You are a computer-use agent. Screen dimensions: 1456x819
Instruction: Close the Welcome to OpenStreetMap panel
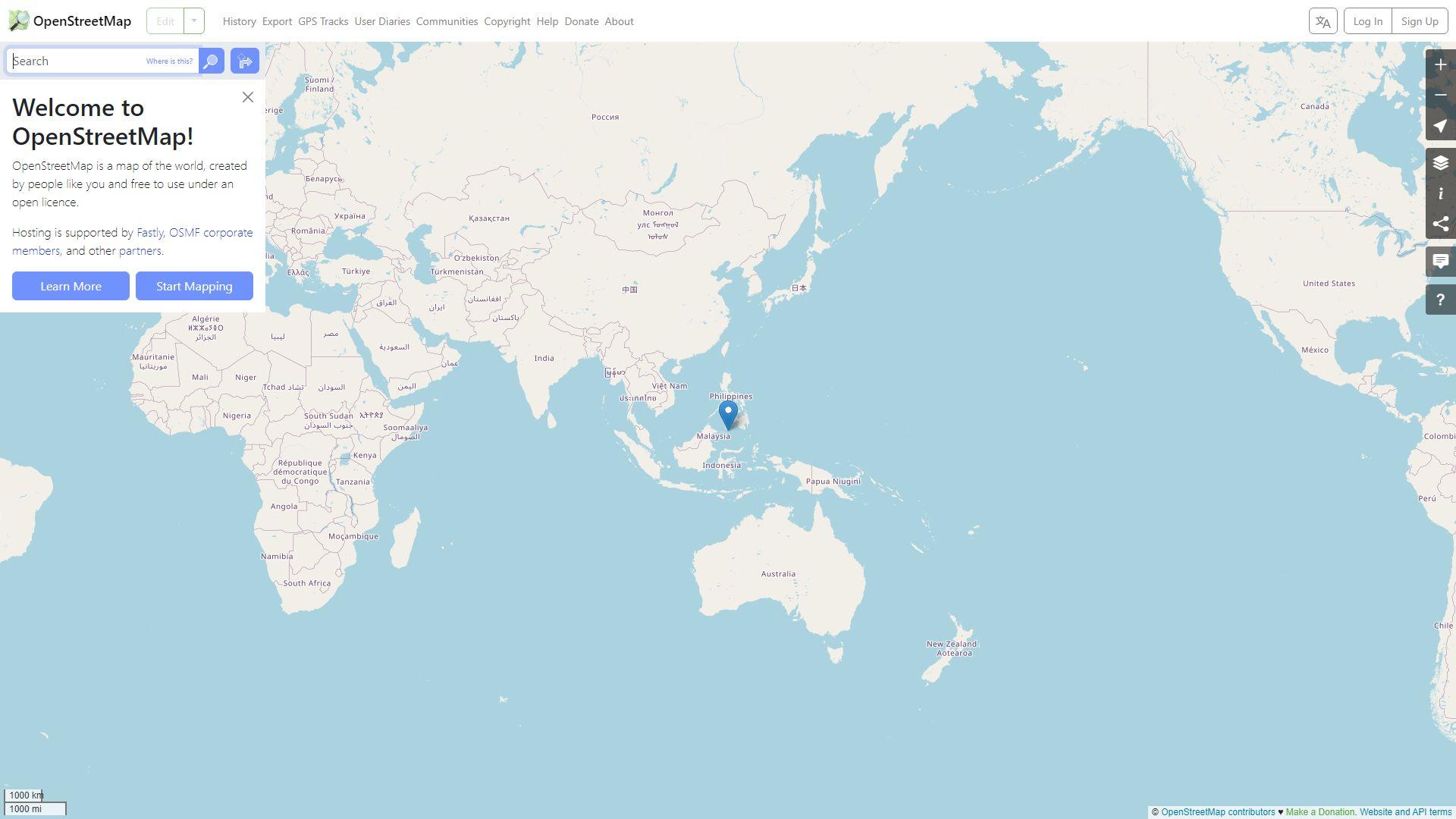pos(248,97)
